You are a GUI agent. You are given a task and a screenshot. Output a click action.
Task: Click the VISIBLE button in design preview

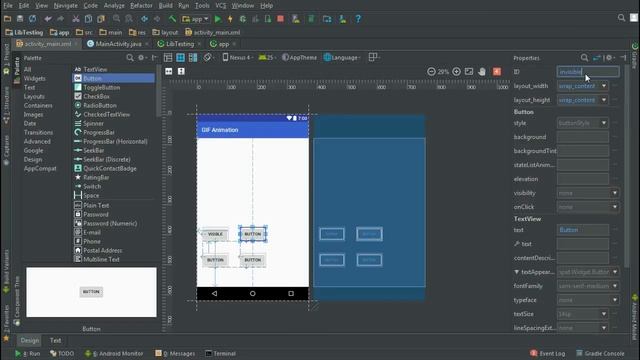coord(215,234)
